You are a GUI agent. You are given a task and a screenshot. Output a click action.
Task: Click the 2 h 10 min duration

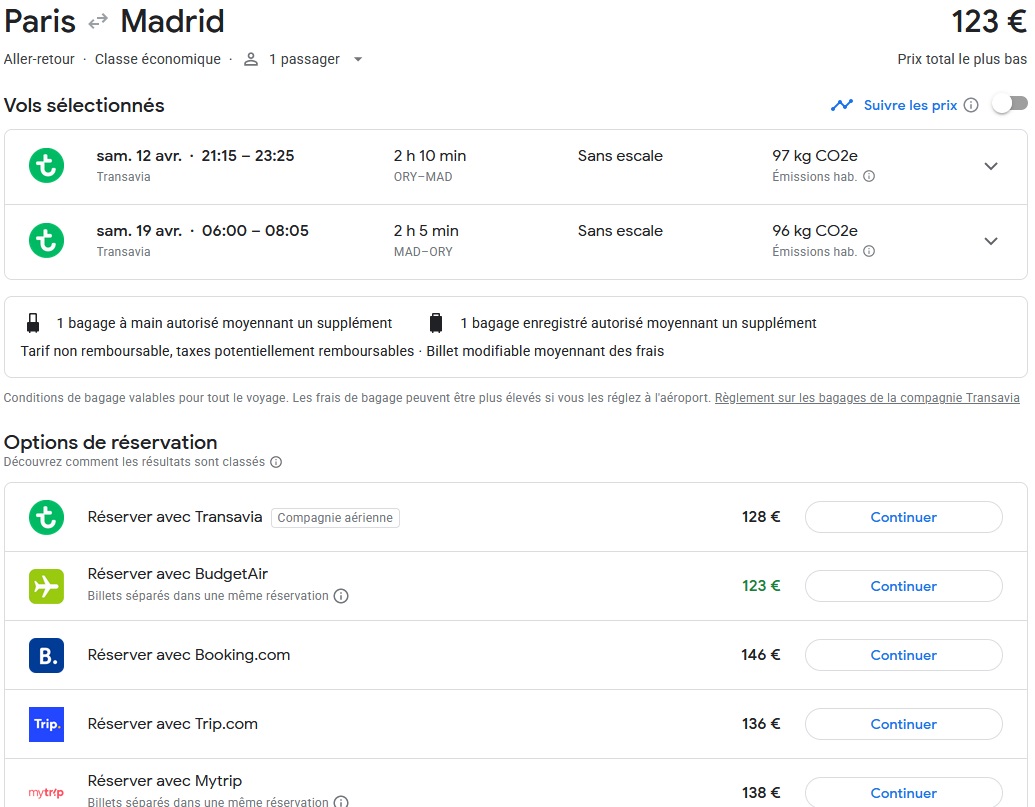click(430, 156)
